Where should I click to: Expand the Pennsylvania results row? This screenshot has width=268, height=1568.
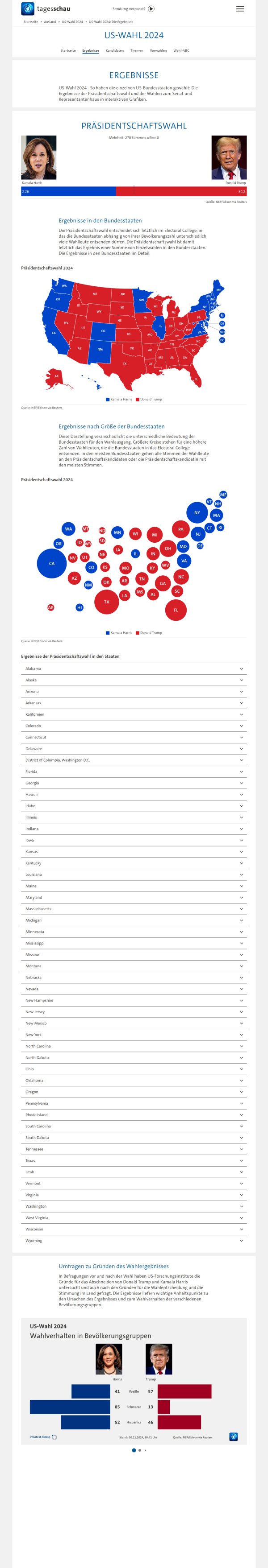[x=134, y=1103]
